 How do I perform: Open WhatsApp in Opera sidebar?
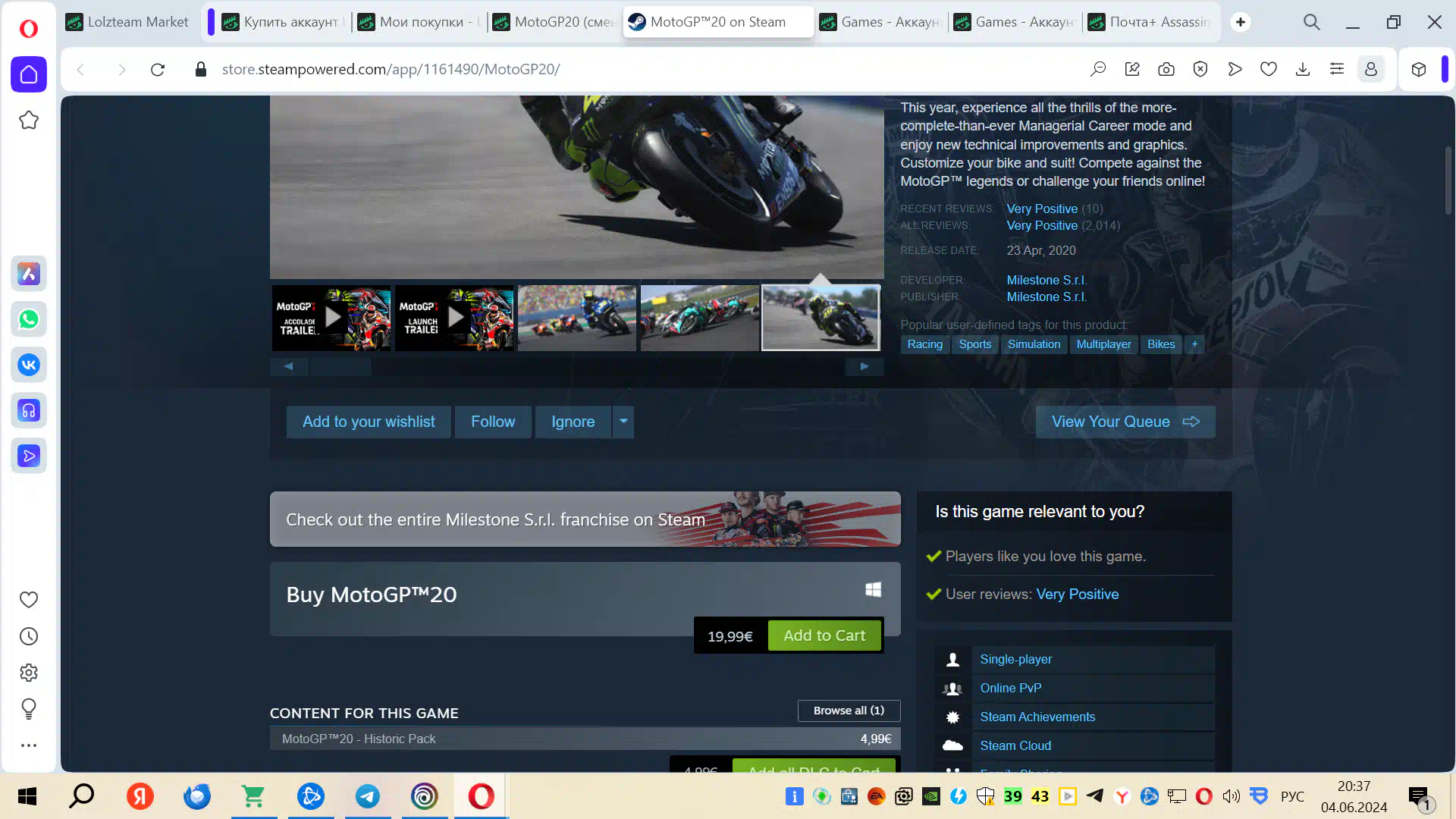[x=29, y=319]
